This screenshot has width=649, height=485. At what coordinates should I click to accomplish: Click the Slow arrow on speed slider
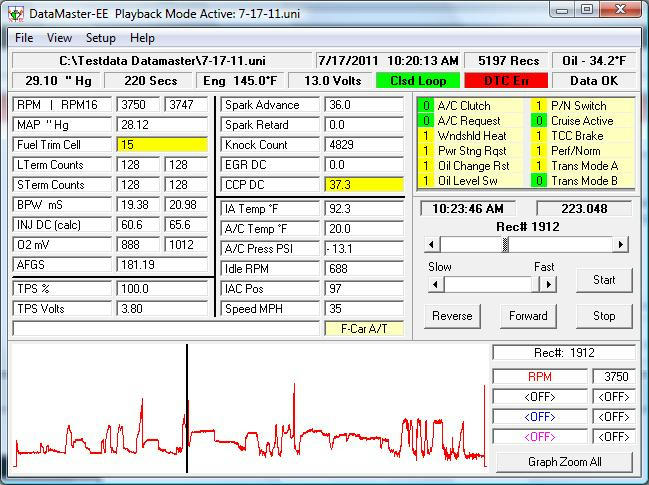[435, 284]
